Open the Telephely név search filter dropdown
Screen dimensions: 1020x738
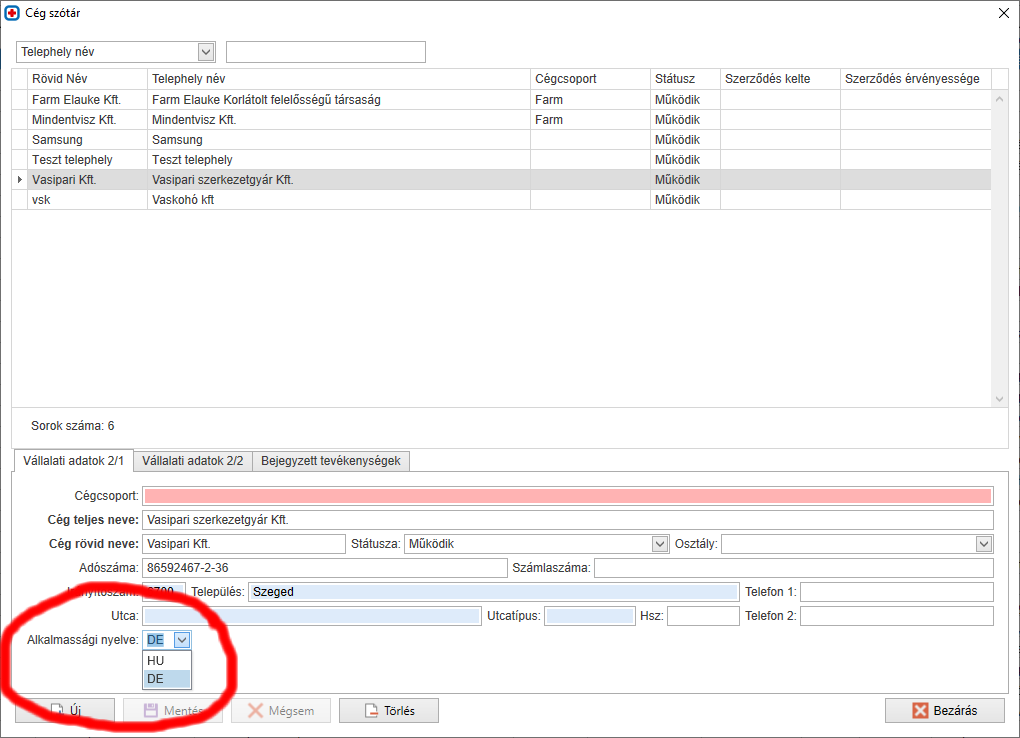[206, 52]
